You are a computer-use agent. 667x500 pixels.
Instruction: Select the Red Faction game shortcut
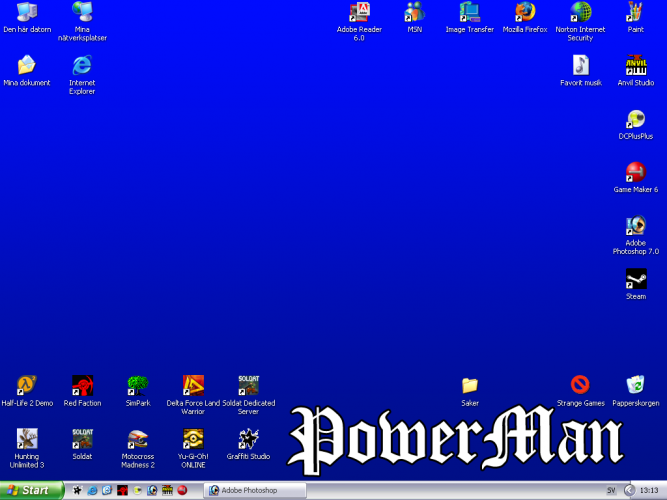pyautogui.click(x=82, y=385)
